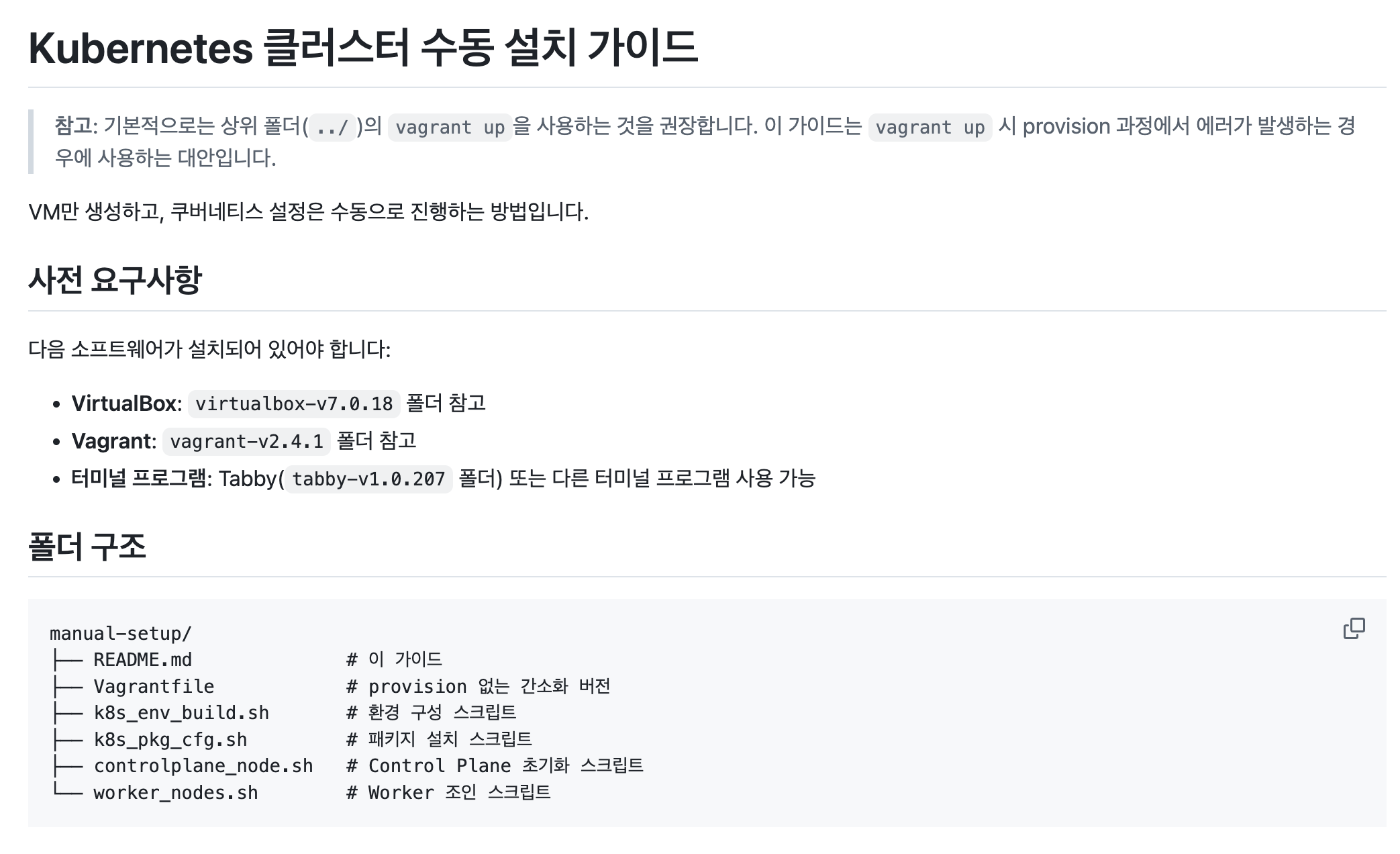Image resolution: width=1400 pixels, height=854 pixels.
Task: Select k8s_pkg_cfg.sh in the folder tree
Action: (x=170, y=739)
